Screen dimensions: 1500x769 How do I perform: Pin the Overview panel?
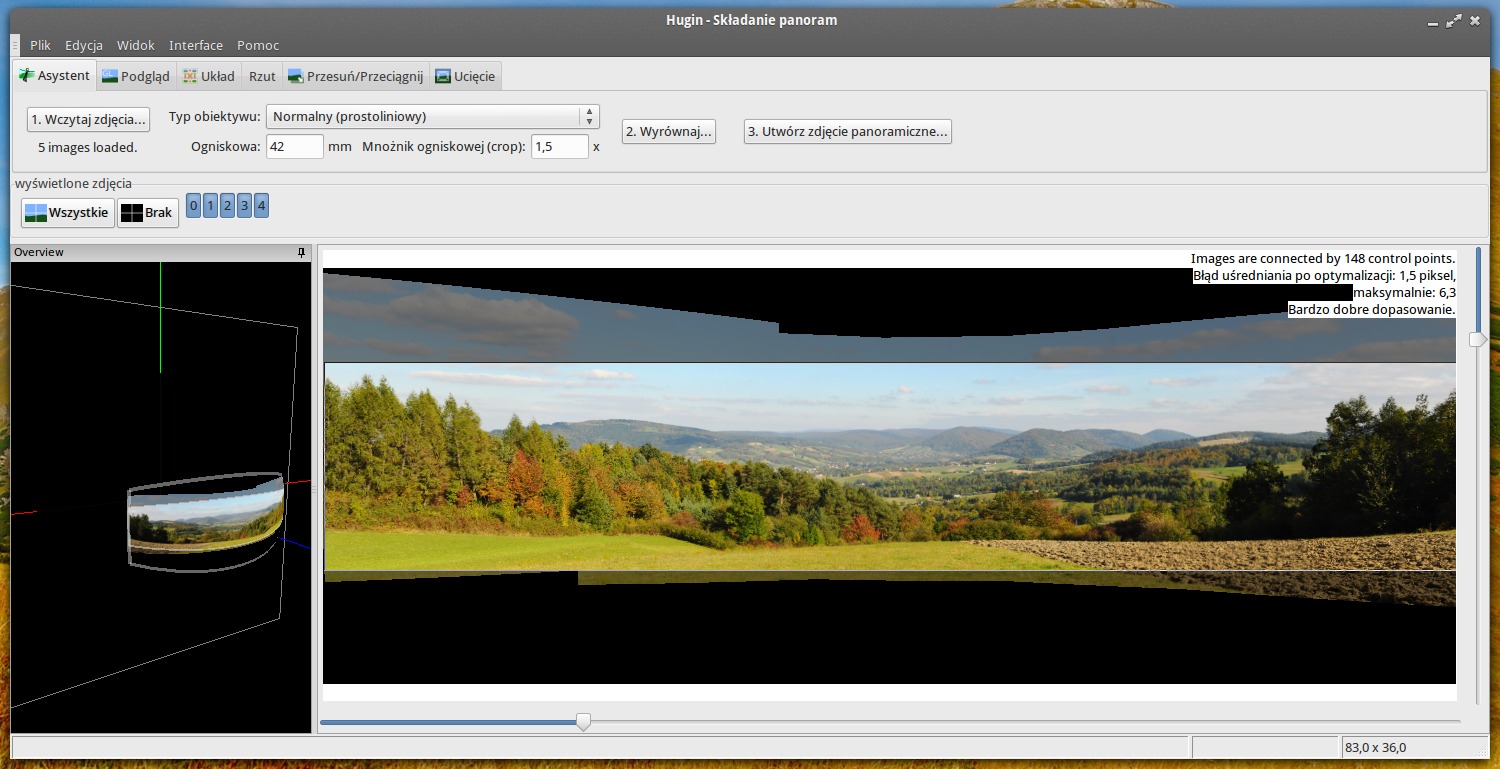pos(302,253)
